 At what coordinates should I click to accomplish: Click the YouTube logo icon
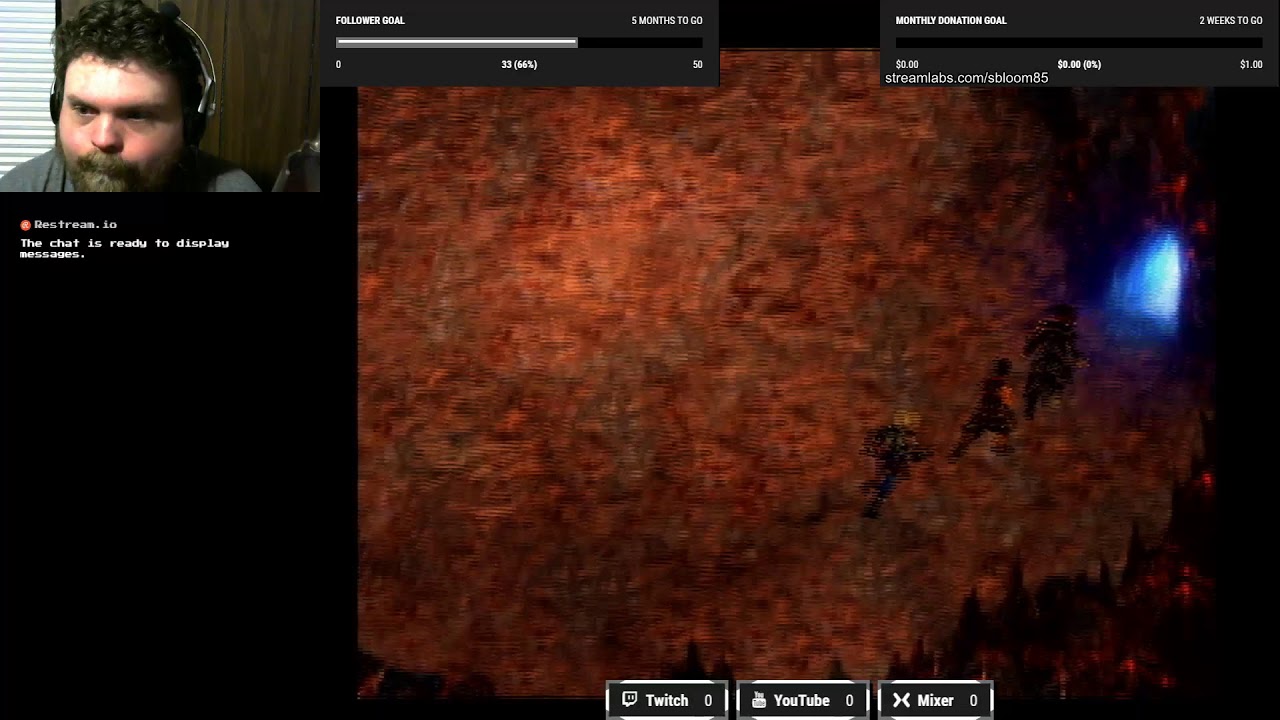[x=759, y=700]
